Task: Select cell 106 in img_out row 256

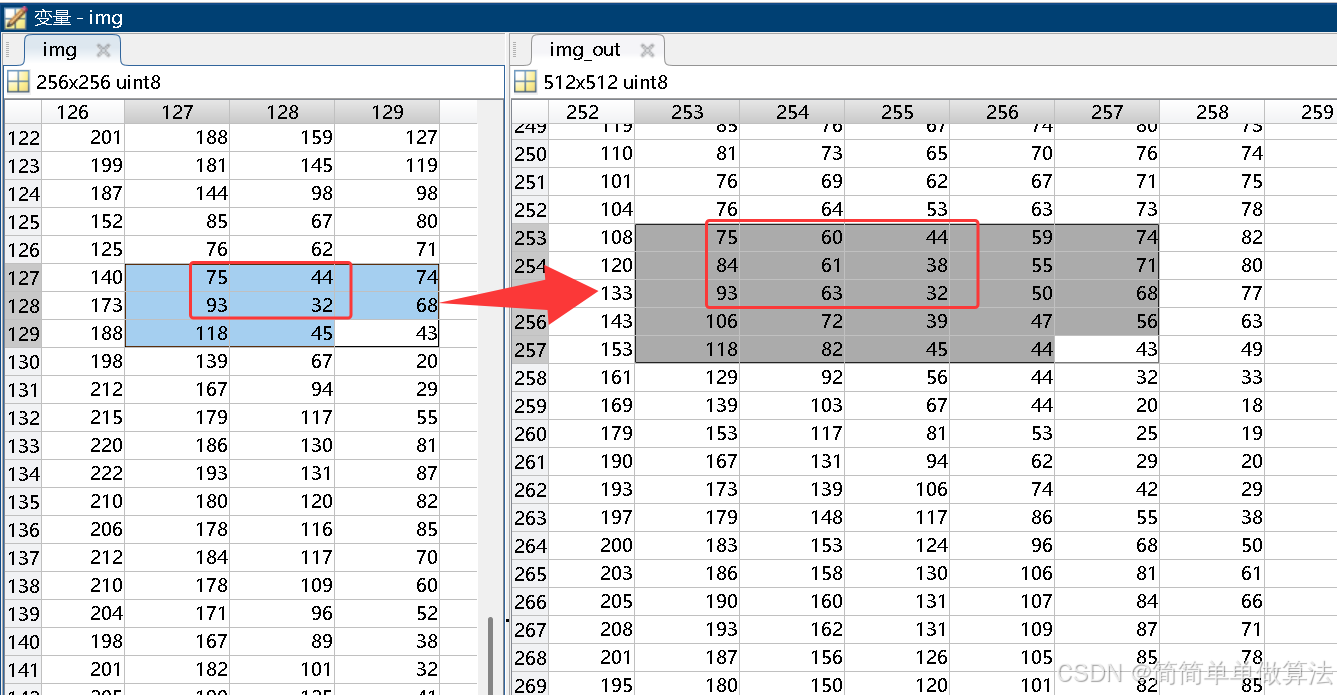Action: point(687,321)
